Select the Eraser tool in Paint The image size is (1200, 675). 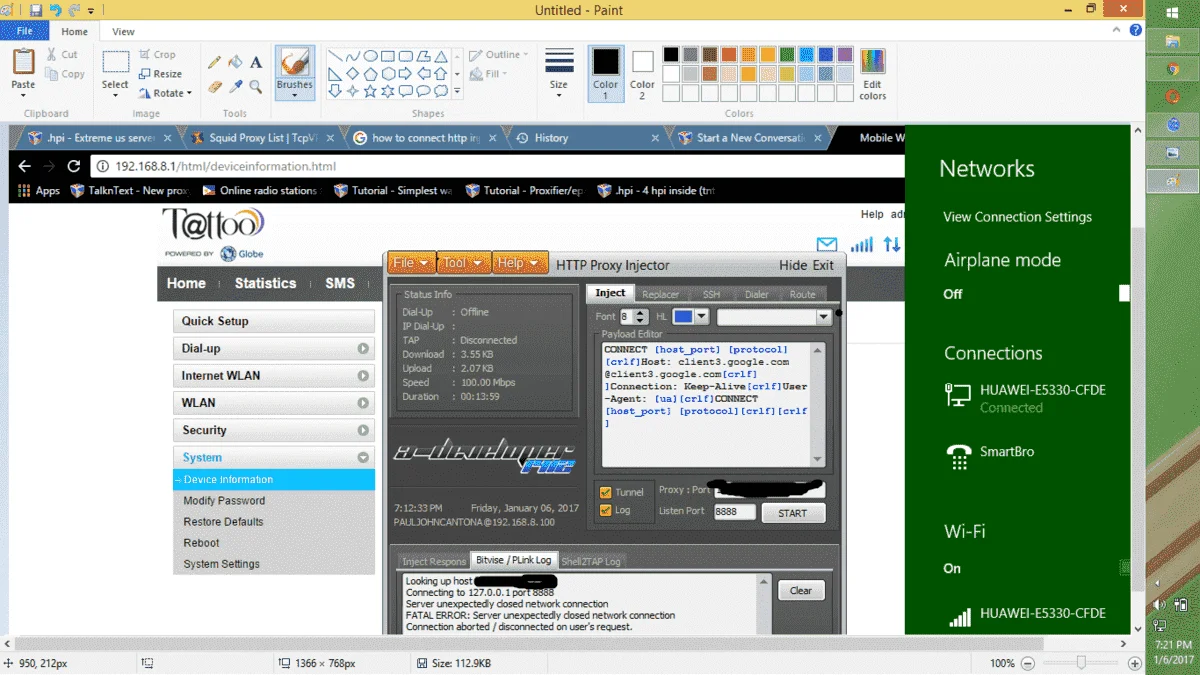pos(214,87)
